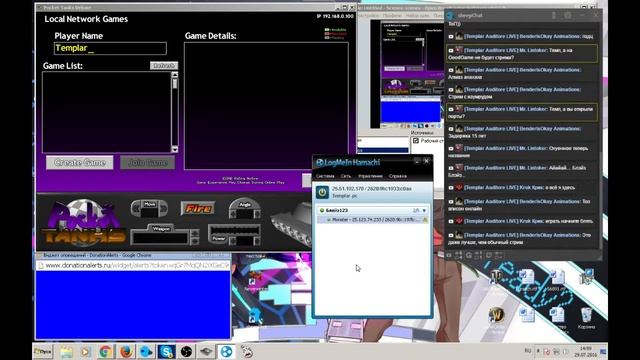Click the Move right arrow on tank controls

tap(163, 209)
